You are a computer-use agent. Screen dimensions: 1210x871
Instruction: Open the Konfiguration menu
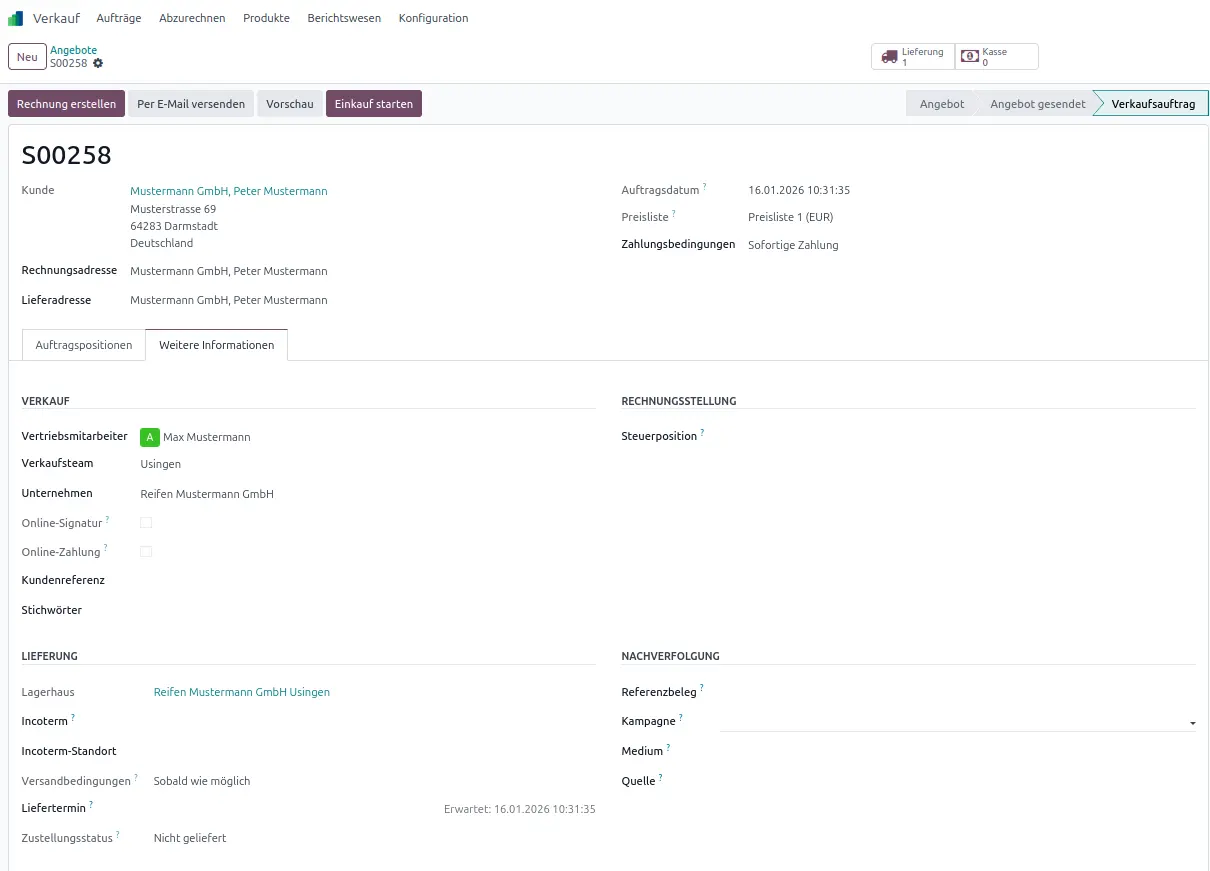point(433,18)
